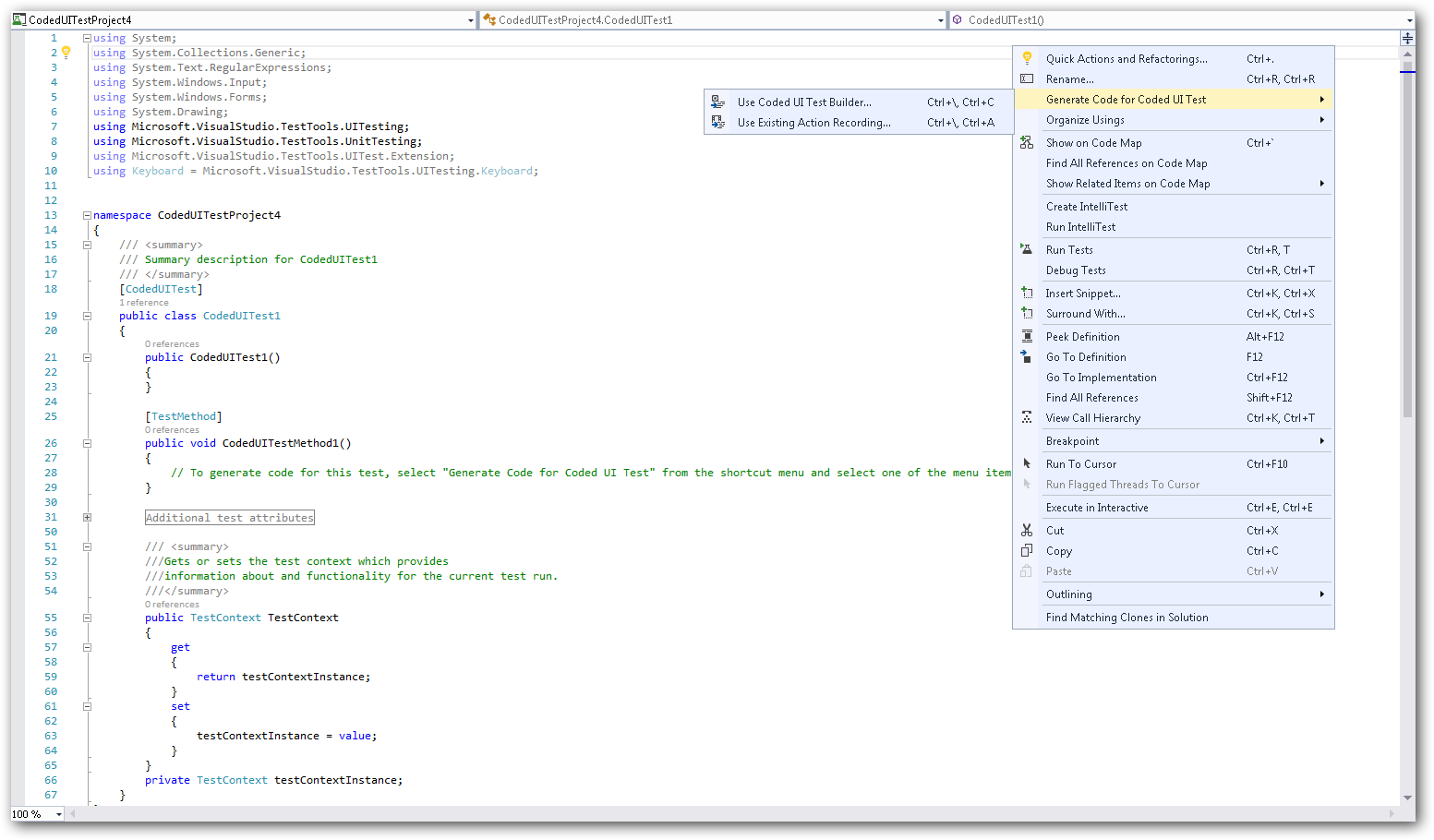Click the Cut scissors icon
1434x840 pixels.
(x=1027, y=530)
